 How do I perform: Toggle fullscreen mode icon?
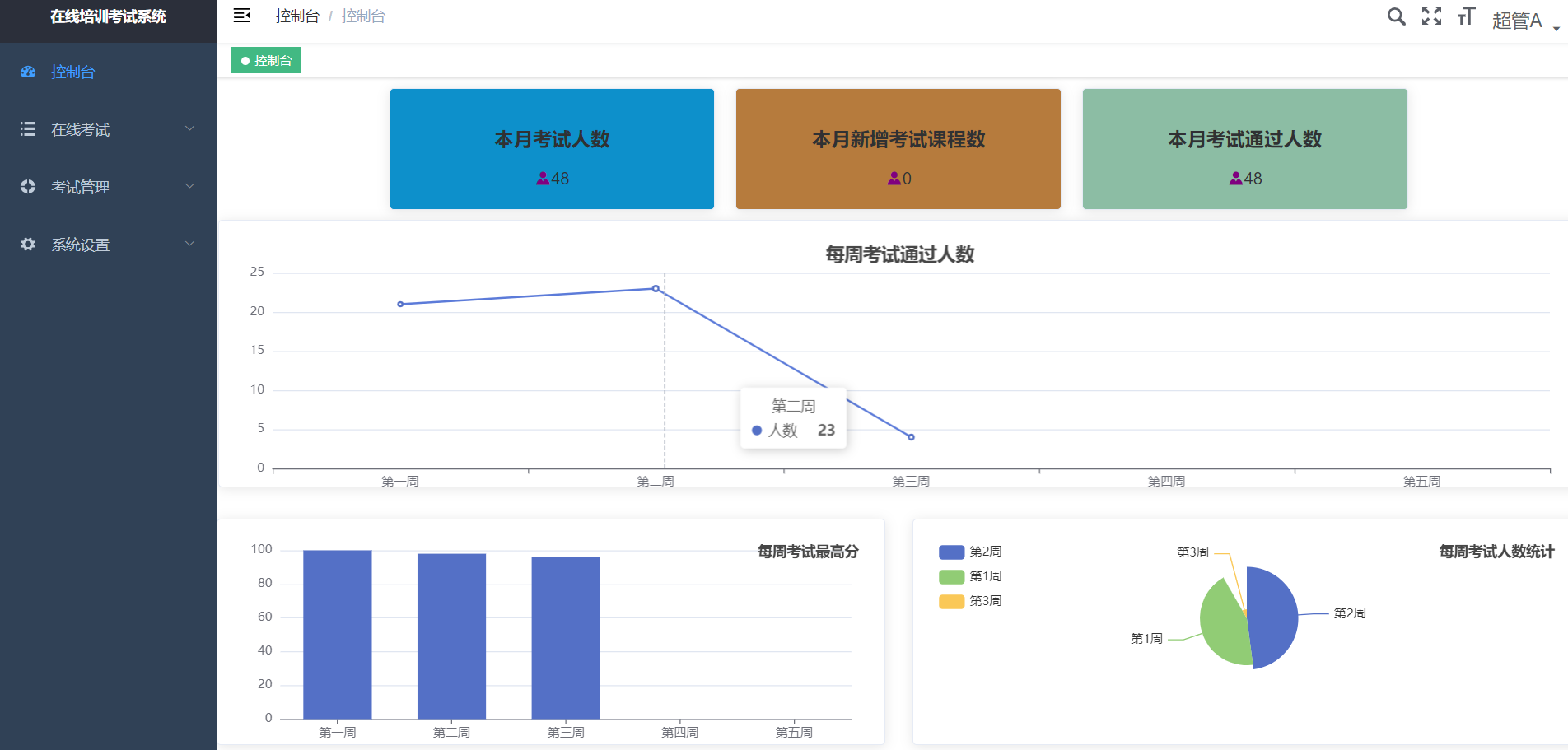(x=1431, y=16)
